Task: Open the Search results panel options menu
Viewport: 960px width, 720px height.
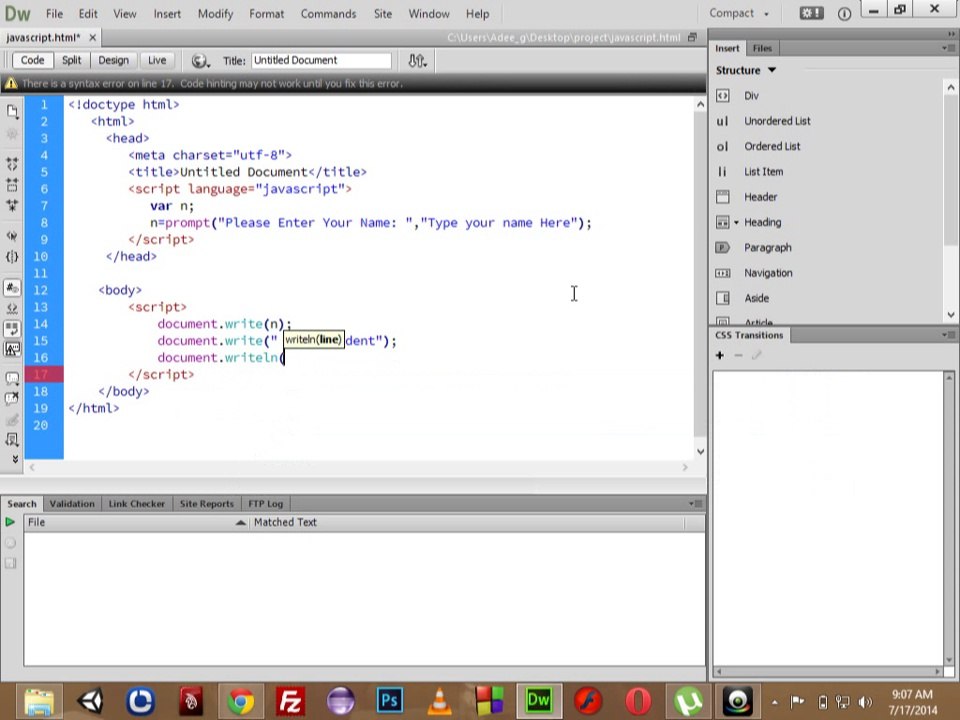Action: pyautogui.click(x=695, y=503)
